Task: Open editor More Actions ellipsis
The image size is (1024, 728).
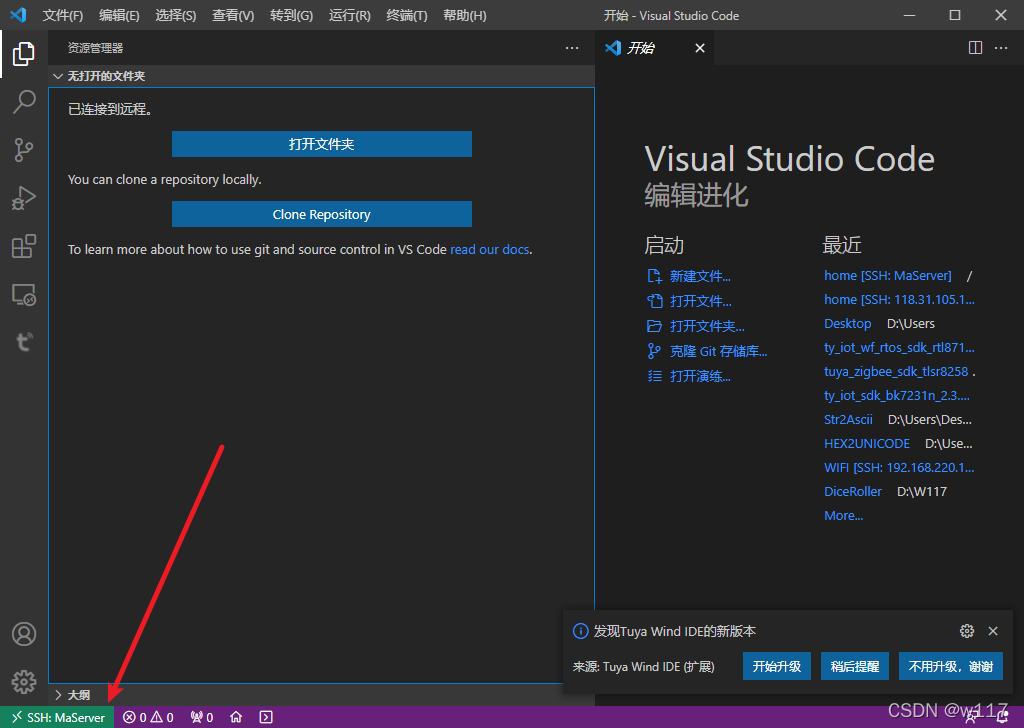Action: (1000, 48)
